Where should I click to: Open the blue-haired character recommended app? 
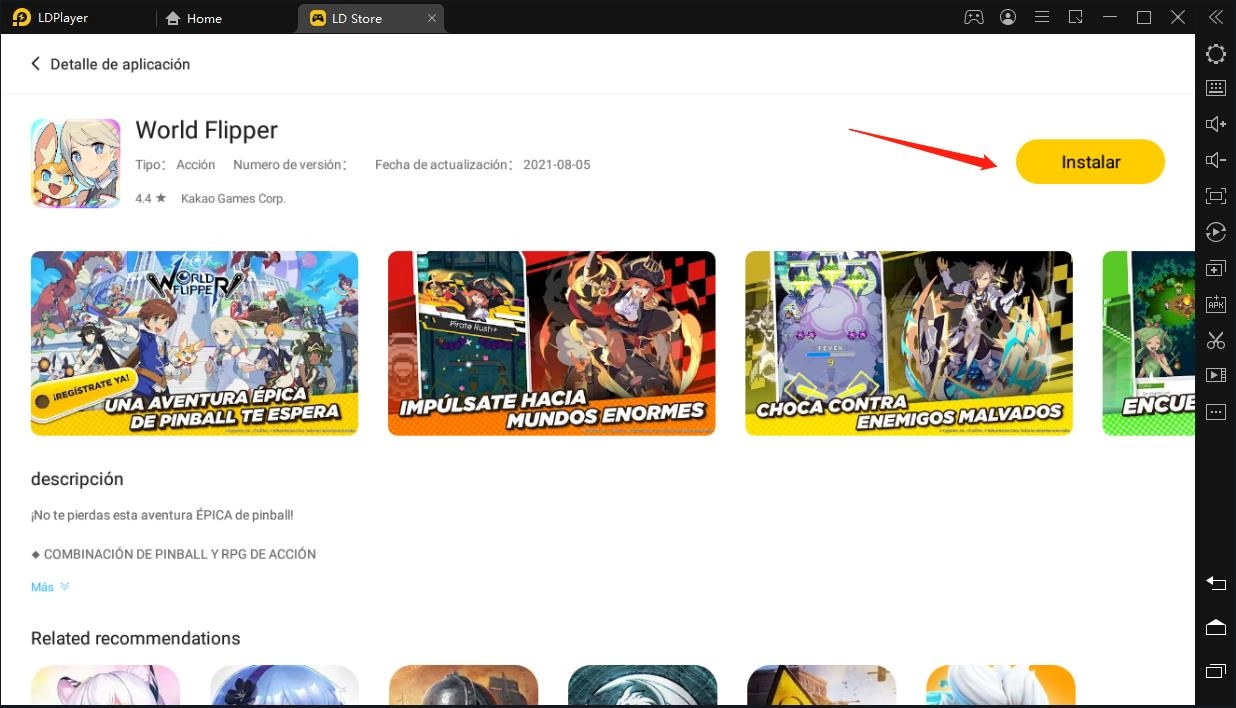[284, 686]
